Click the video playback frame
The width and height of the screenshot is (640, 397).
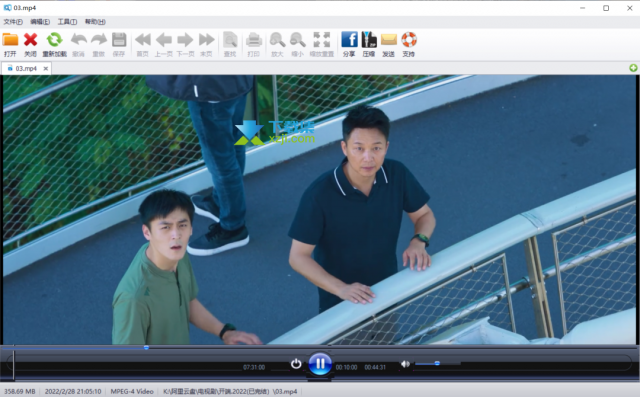(320, 209)
